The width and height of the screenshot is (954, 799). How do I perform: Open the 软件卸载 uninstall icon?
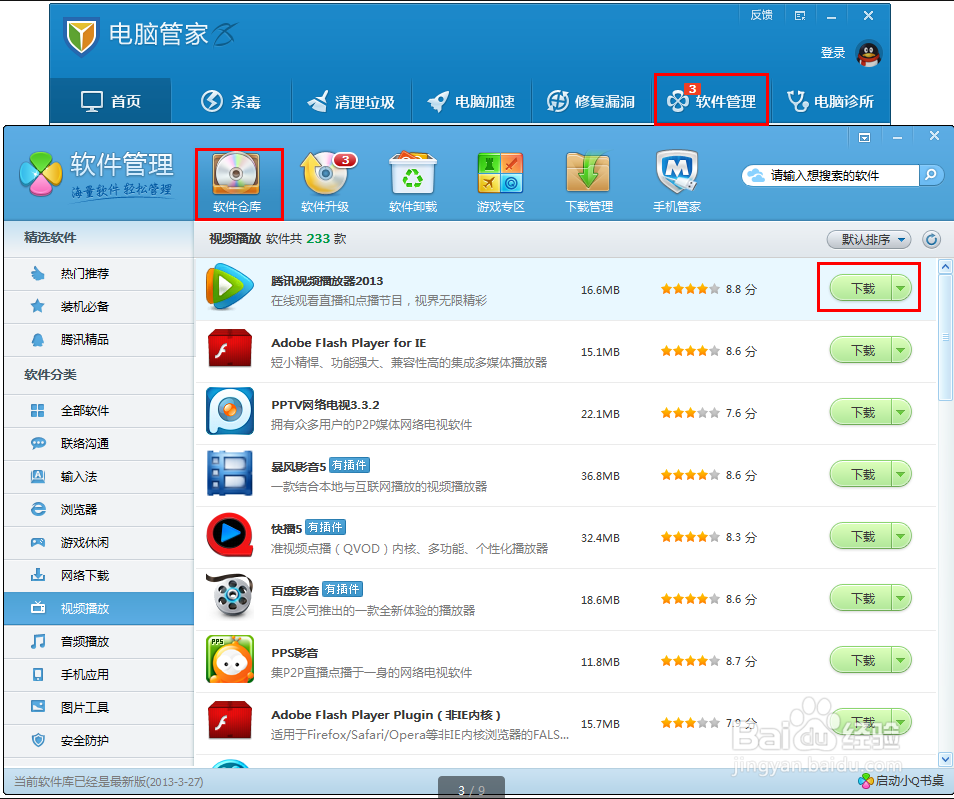[413, 183]
